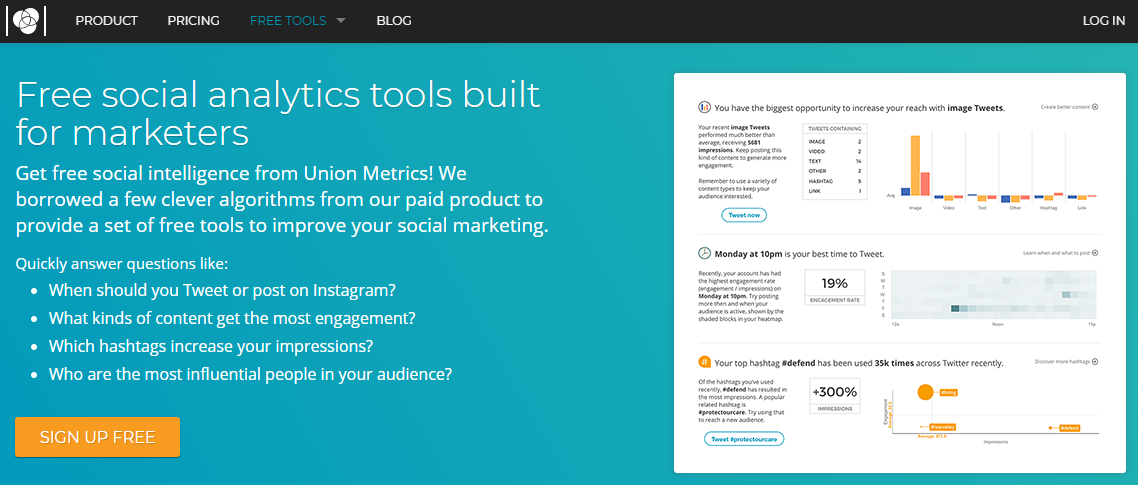The width and height of the screenshot is (1138, 485).
Task: Click the bullet about content engagement
Action: [x=232, y=318]
